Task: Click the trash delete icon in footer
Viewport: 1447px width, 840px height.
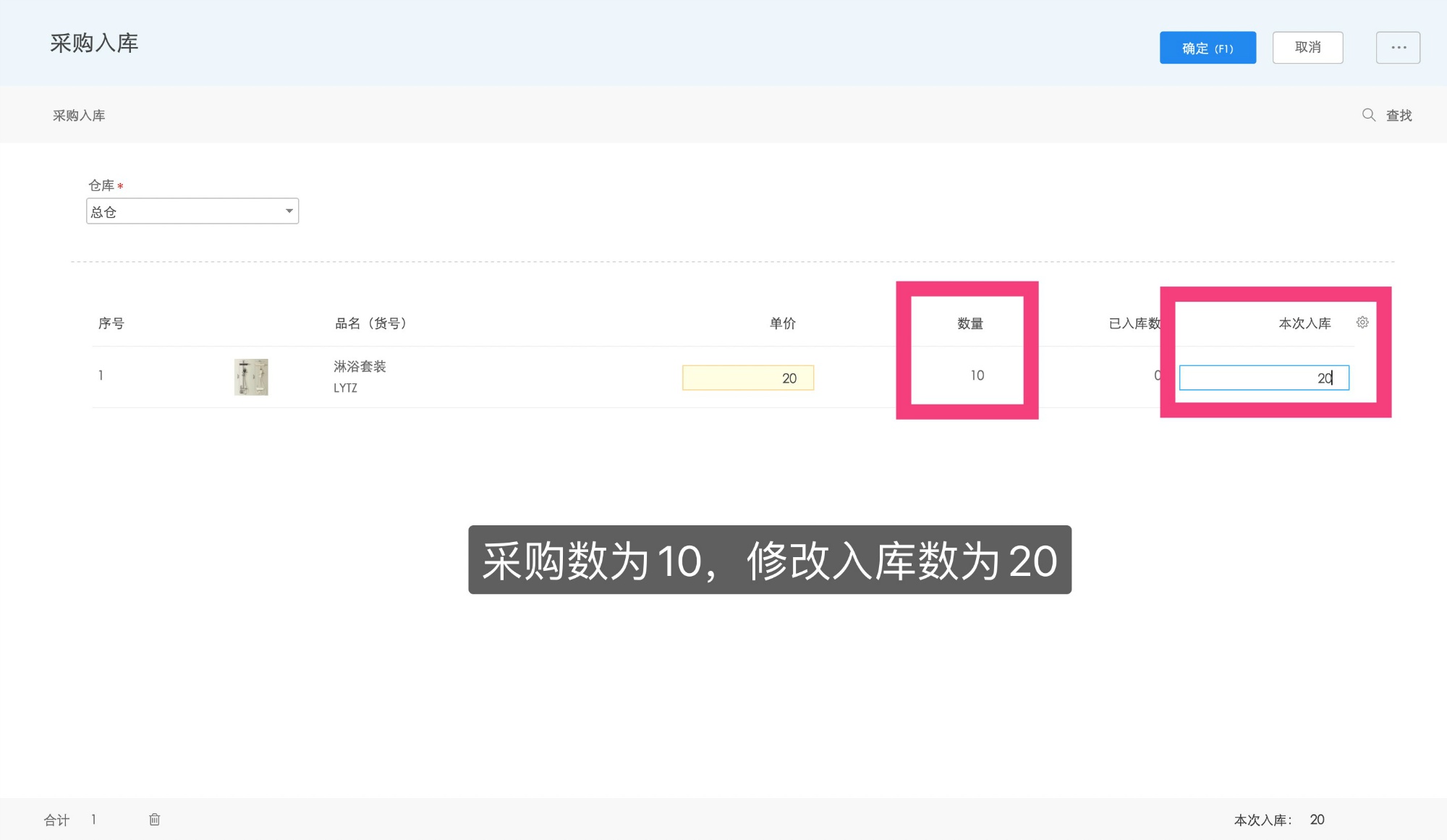Action: coord(154,818)
